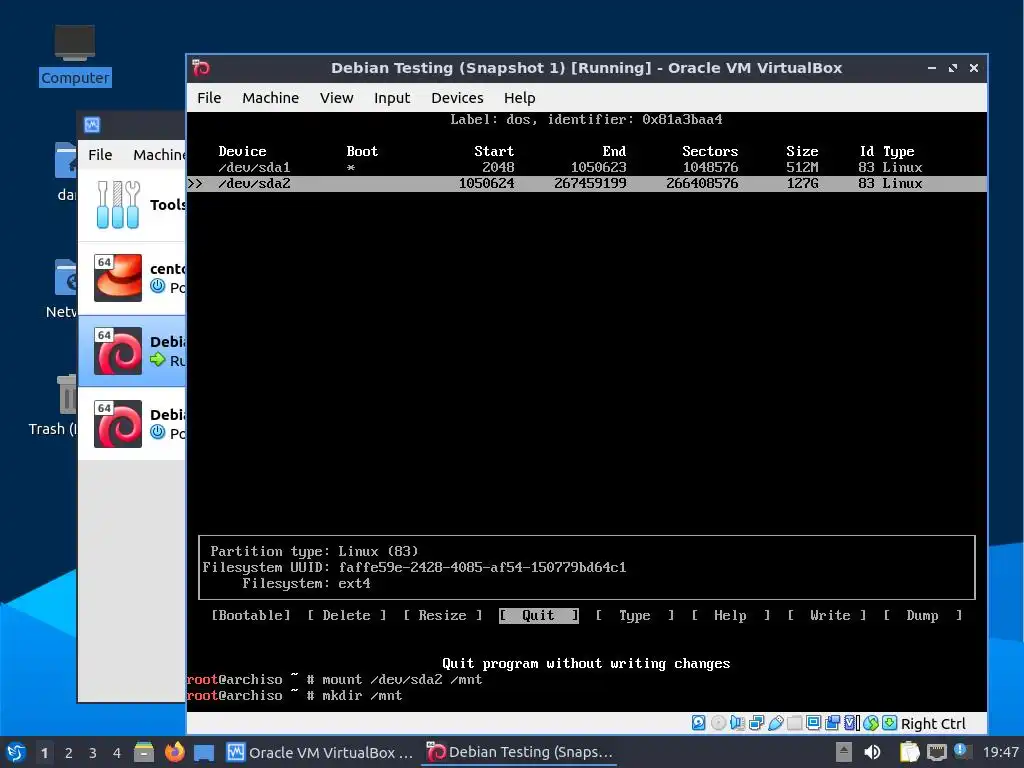Click the 512M size value

click(x=802, y=167)
